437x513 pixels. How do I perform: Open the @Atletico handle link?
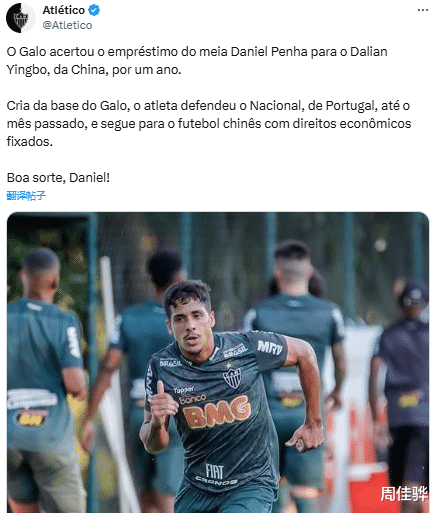pyautogui.click(x=67, y=25)
